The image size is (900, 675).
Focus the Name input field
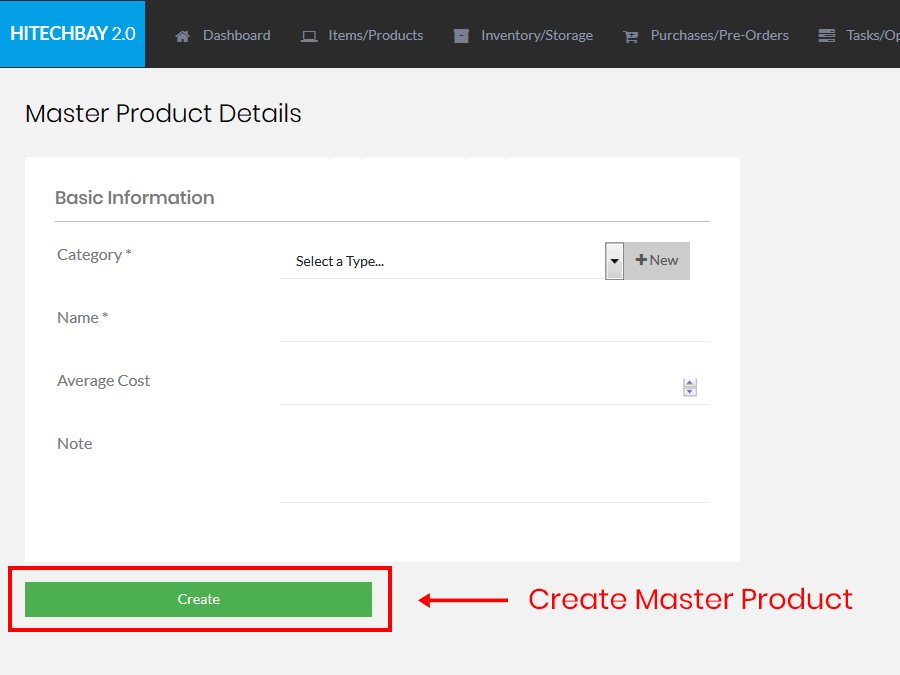tap(494, 324)
